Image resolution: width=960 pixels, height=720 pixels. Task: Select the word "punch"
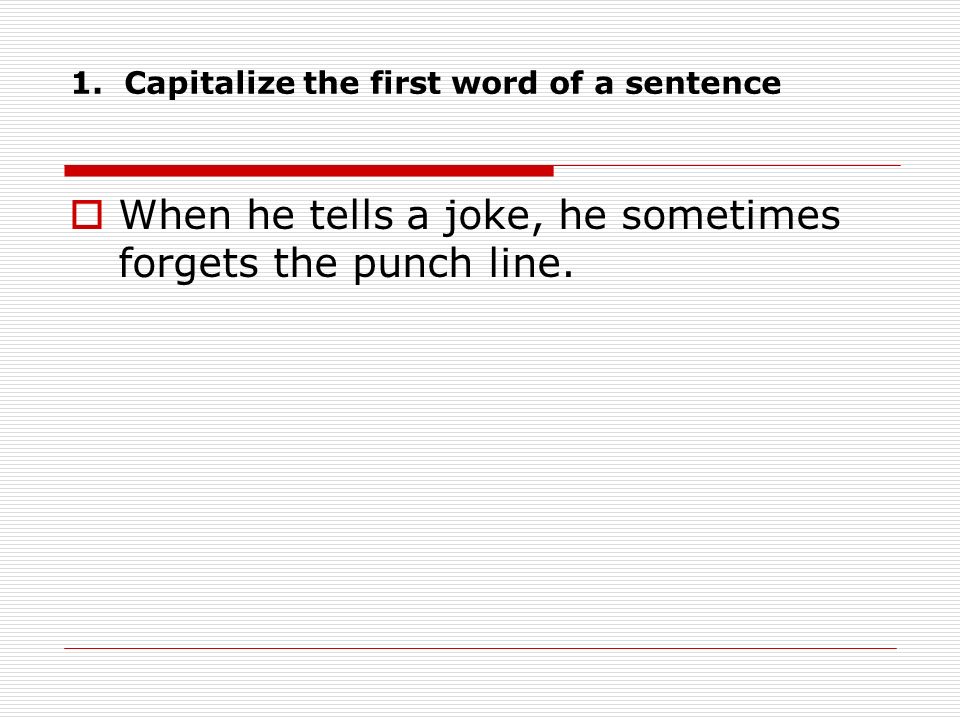(413, 265)
